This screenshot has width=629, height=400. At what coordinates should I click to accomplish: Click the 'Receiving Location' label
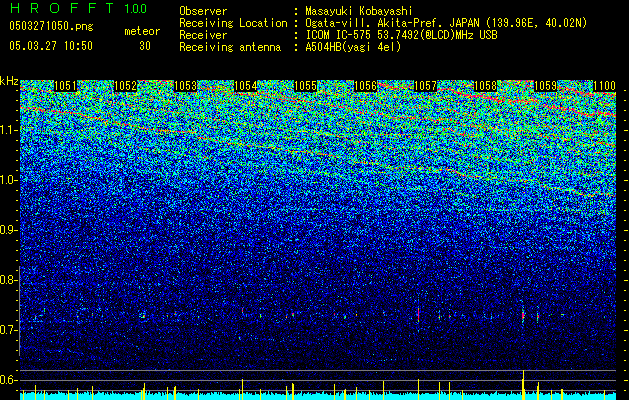[233, 24]
